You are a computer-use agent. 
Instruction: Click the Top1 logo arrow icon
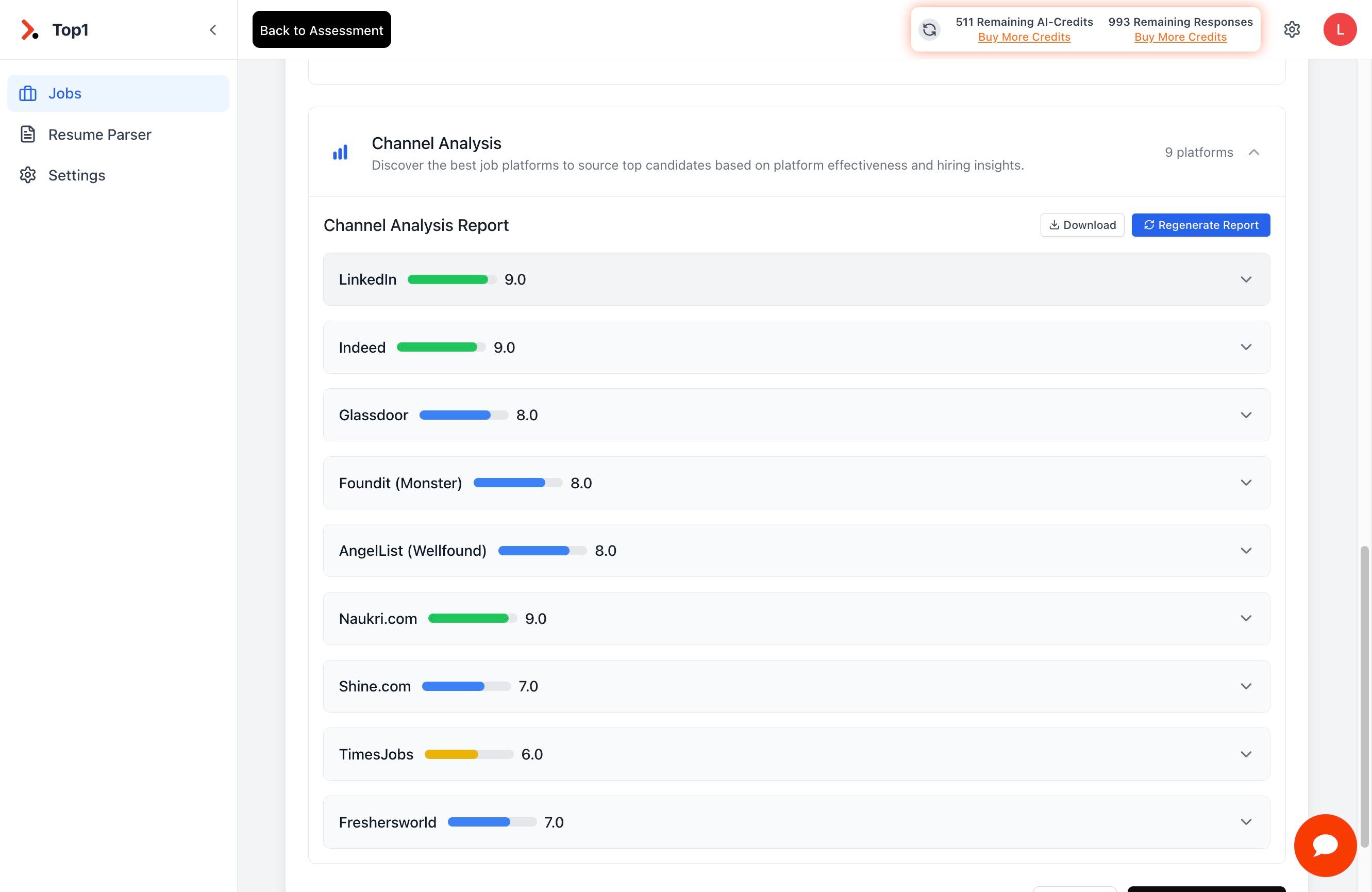coord(29,29)
